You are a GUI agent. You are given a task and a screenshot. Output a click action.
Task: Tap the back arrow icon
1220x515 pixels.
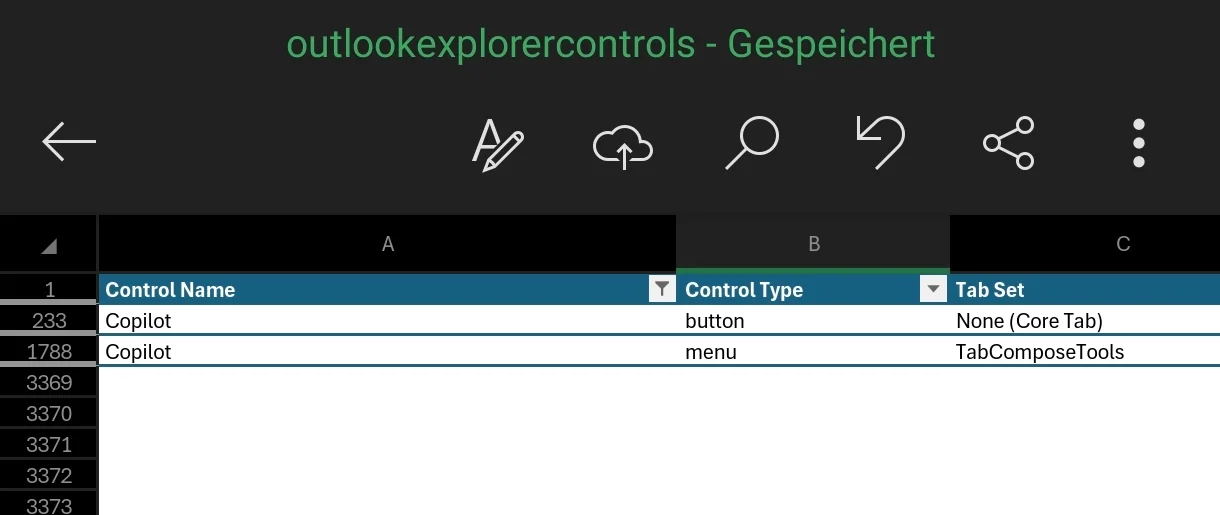pyautogui.click(x=69, y=142)
